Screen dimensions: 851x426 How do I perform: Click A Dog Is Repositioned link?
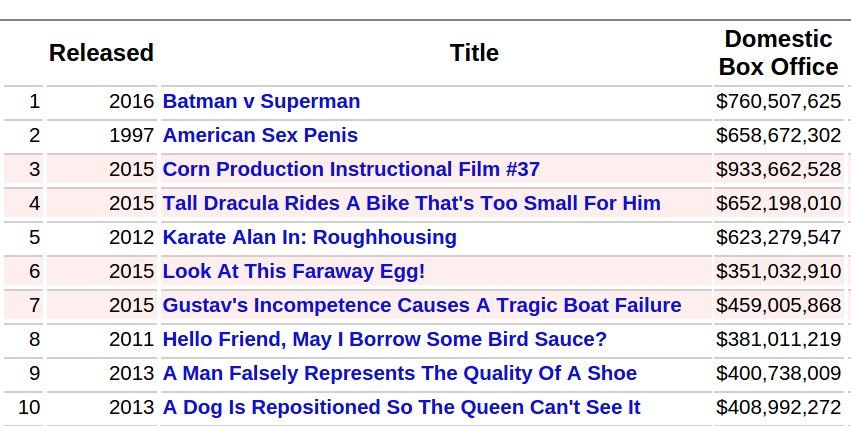(x=401, y=407)
